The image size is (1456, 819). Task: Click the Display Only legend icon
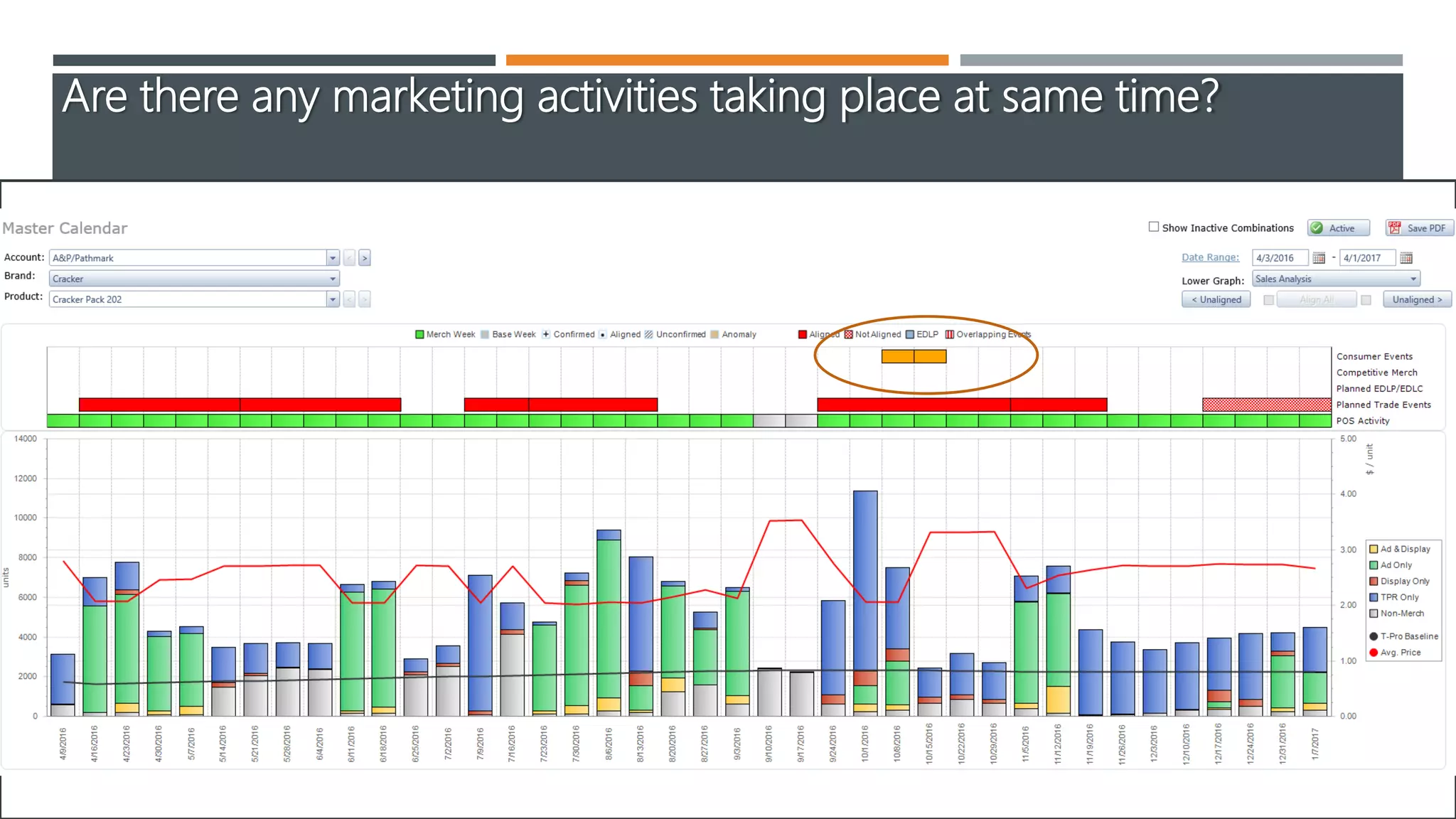pyautogui.click(x=1374, y=581)
